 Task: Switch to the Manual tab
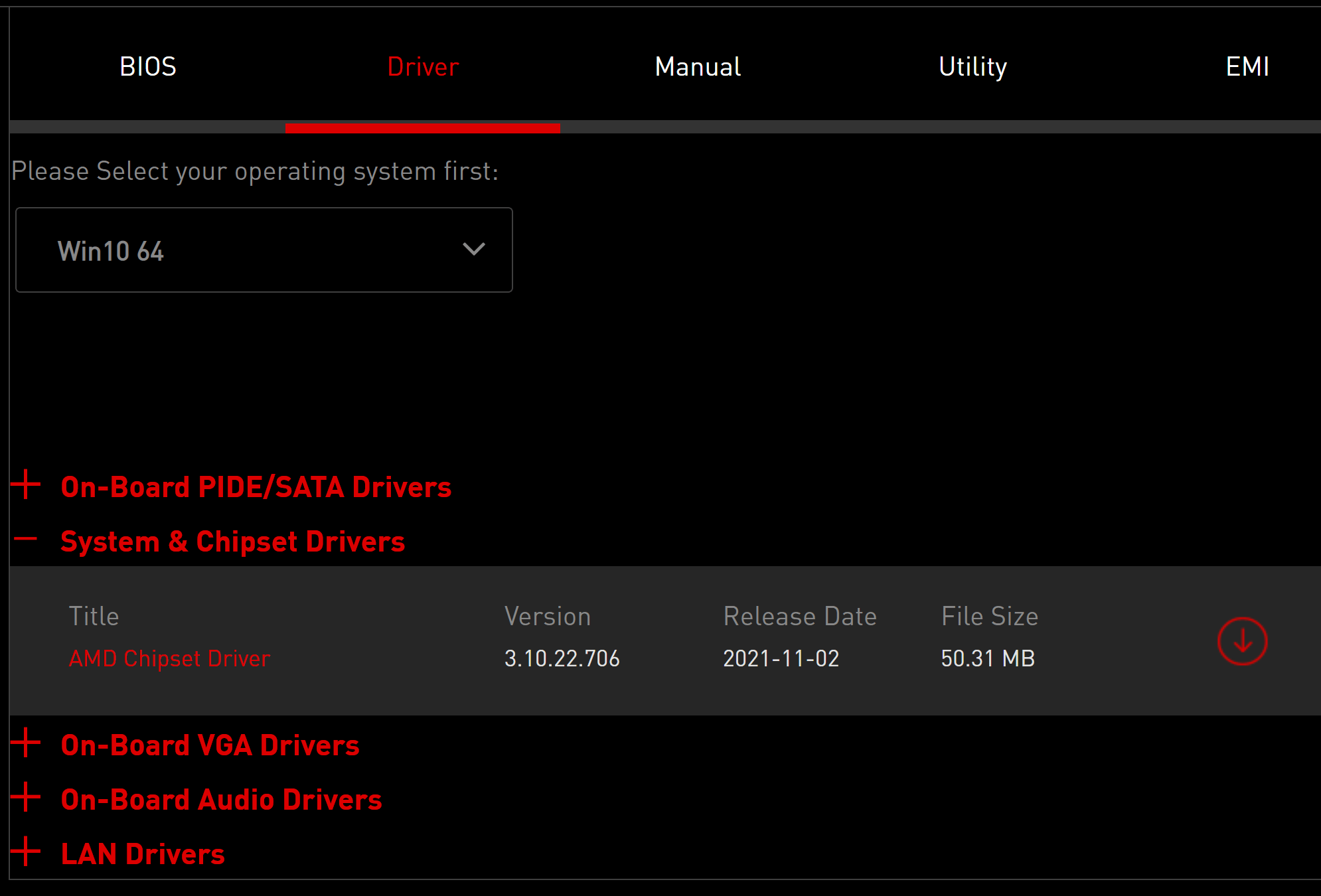coord(698,67)
